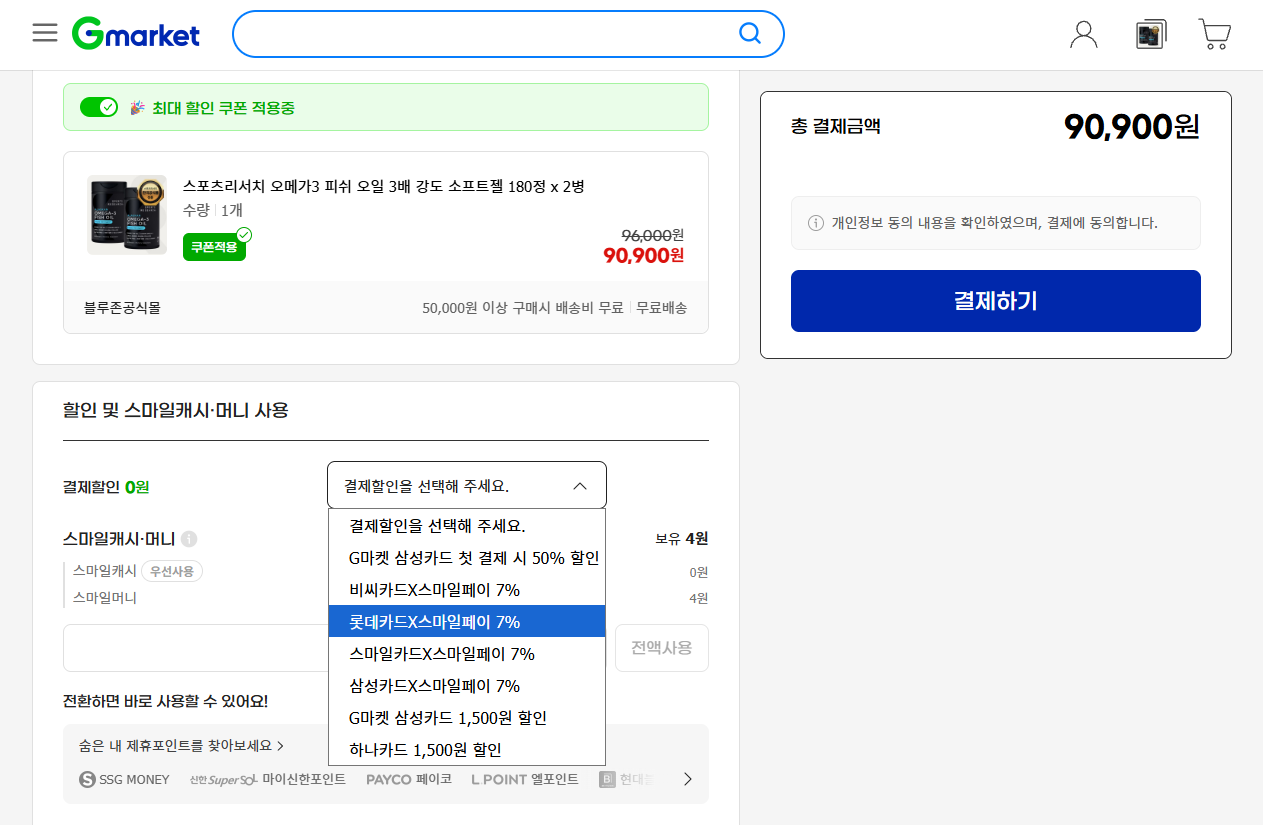Viewport: 1263px width, 825px height.
Task: Open my account via the profile icon
Action: tap(1084, 33)
